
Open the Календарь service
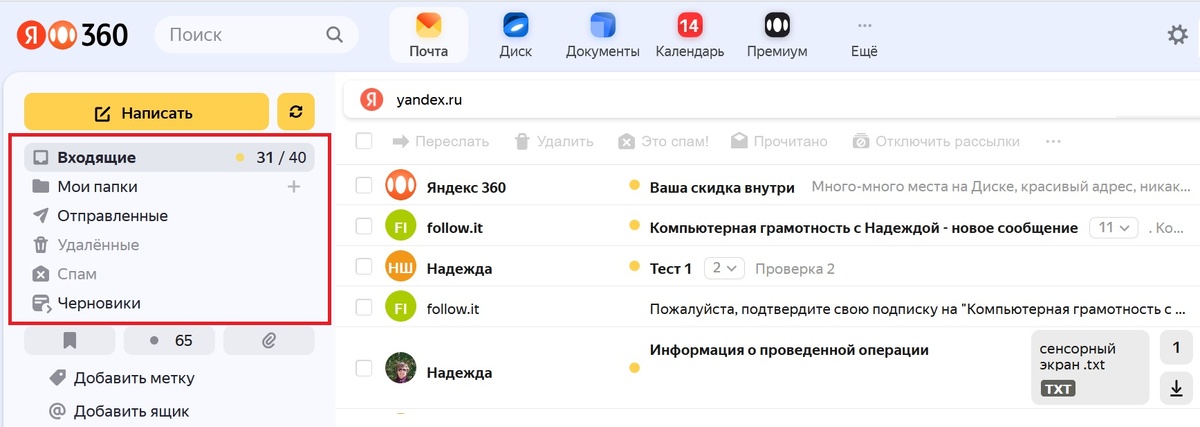pos(689,35)
